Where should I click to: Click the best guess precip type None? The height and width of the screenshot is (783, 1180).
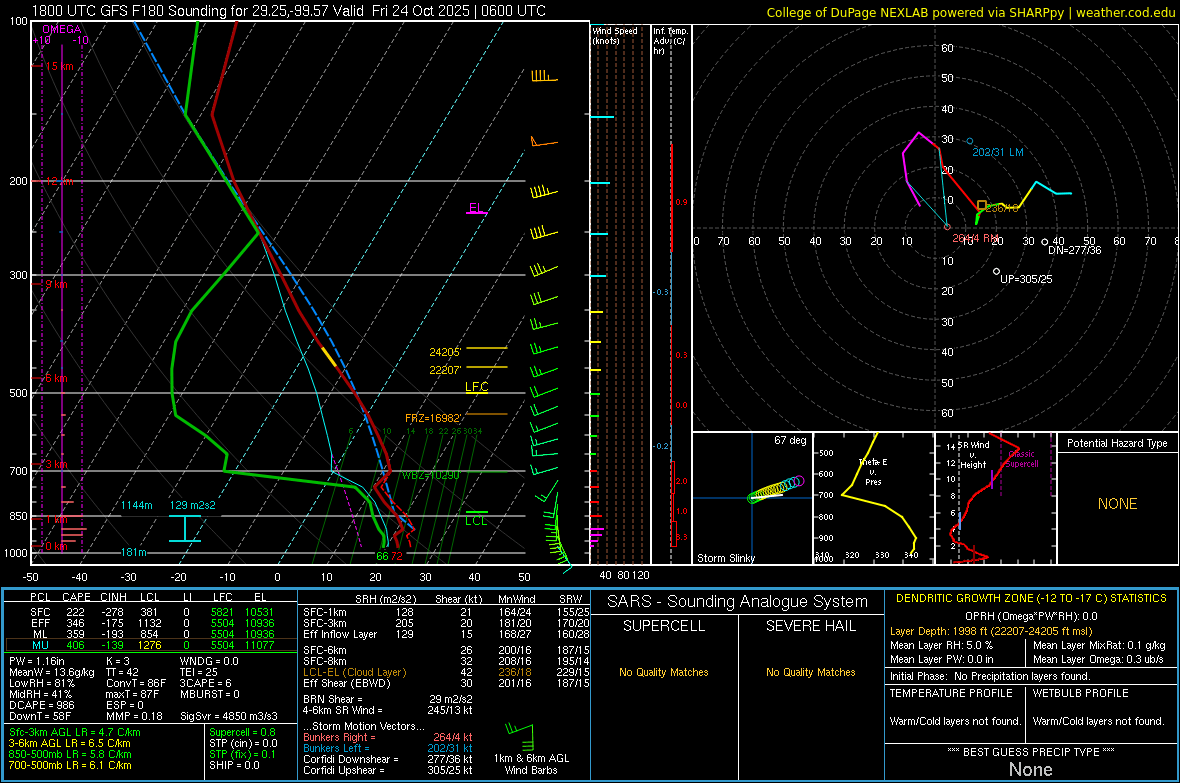(x=1031, y=769)
